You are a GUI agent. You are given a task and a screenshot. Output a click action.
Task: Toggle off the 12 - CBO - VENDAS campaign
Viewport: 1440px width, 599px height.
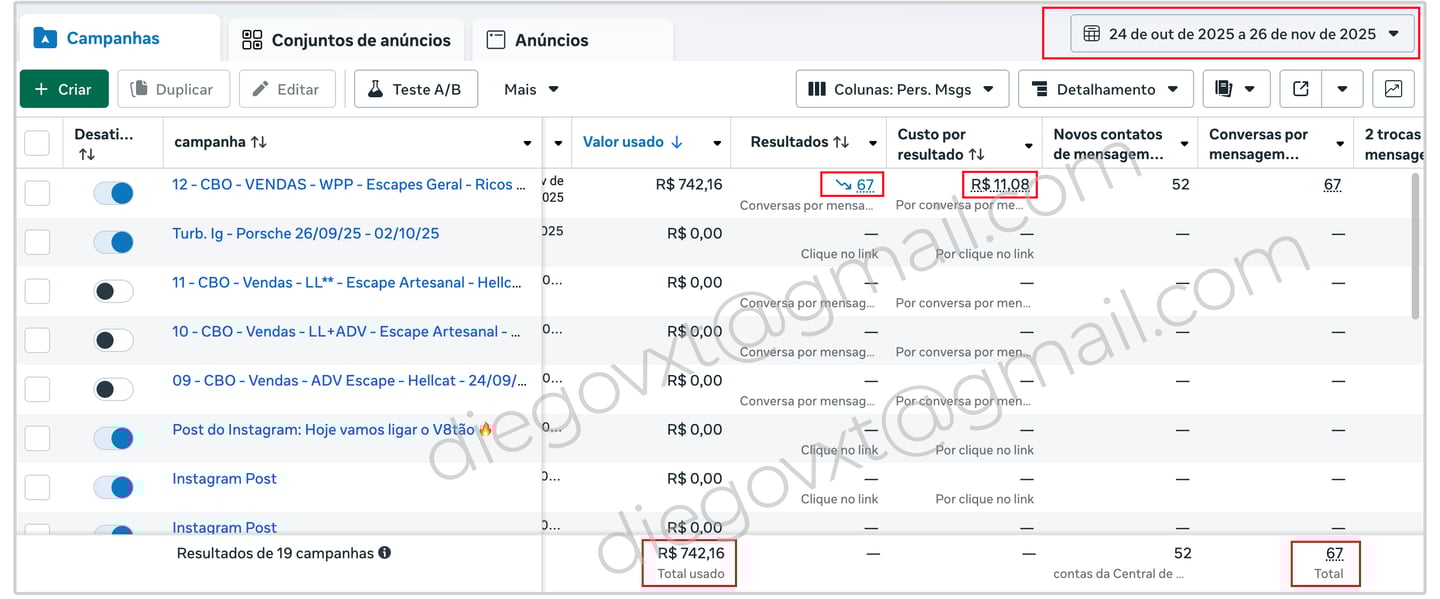pyautogui.click(x=113, y=193)
